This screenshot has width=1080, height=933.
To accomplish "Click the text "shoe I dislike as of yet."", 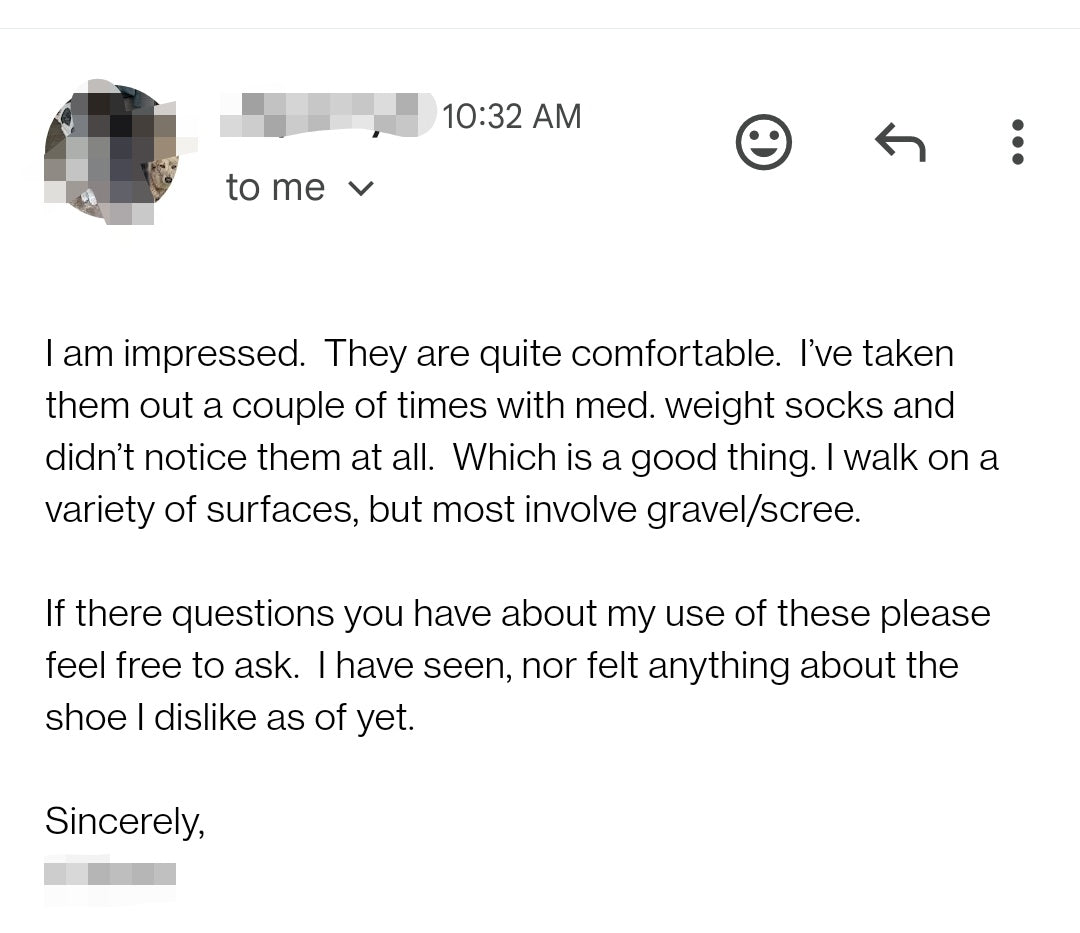I will pos(229,717).
